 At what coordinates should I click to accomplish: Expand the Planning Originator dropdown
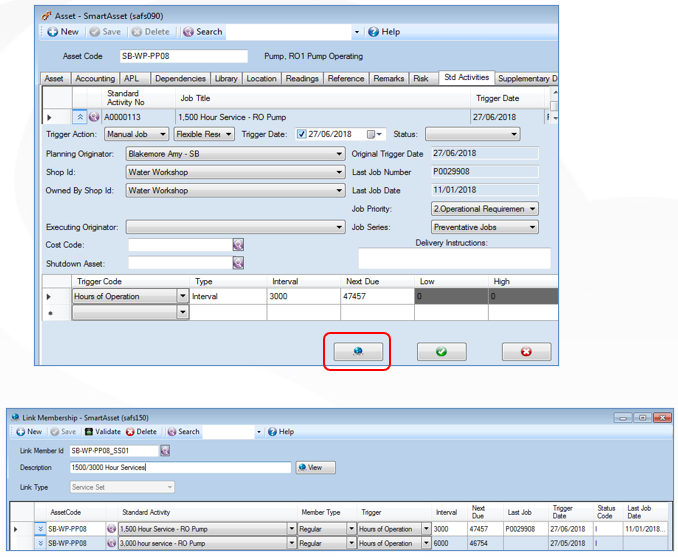coord(236,154)
